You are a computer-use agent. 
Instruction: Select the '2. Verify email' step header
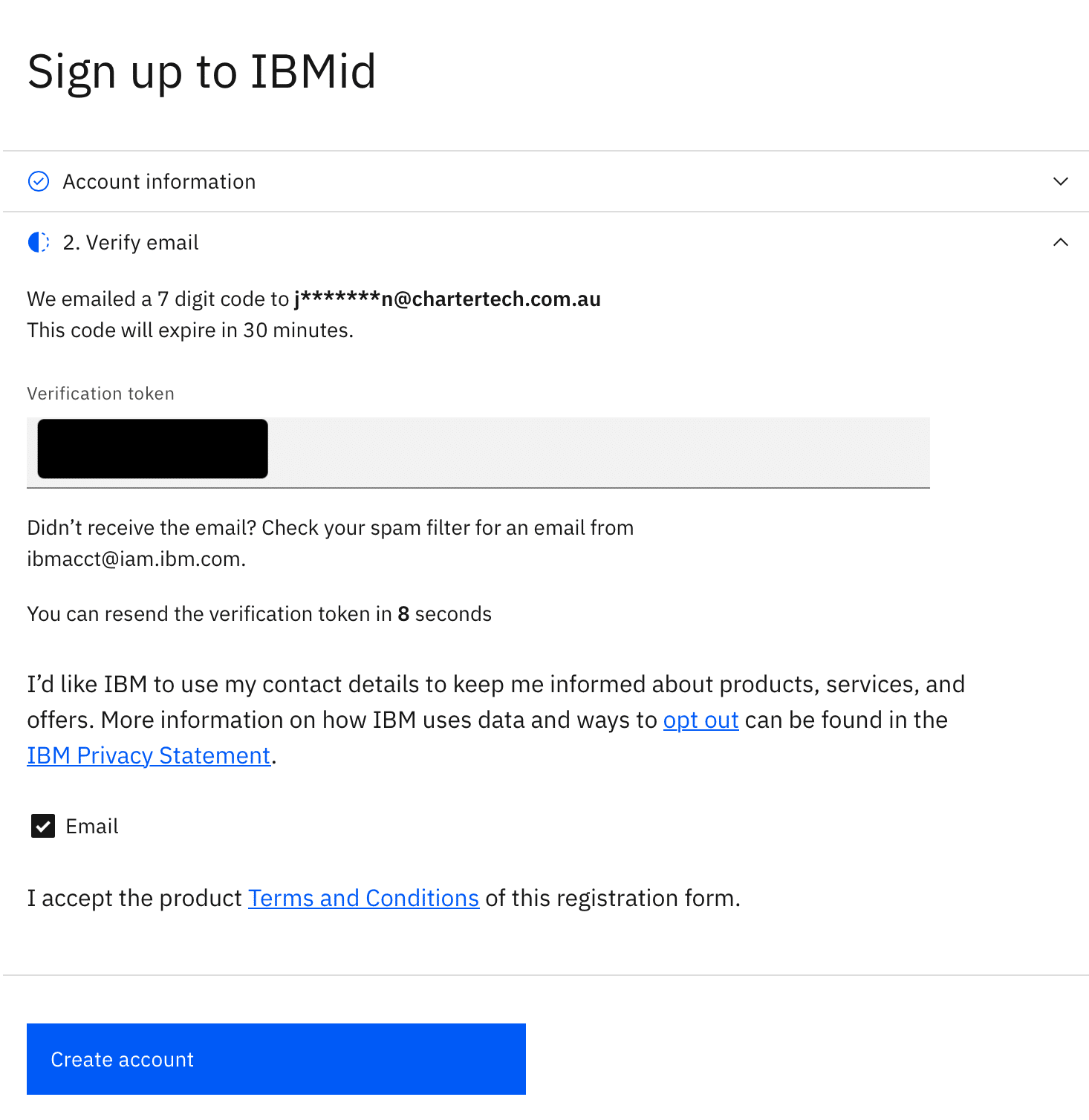click(x=131, y=243)
